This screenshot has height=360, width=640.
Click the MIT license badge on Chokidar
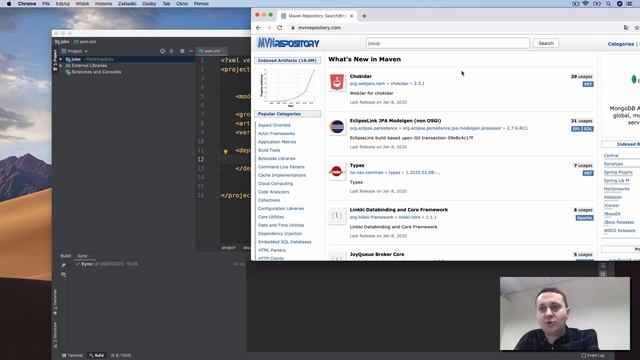coord(588,84)
